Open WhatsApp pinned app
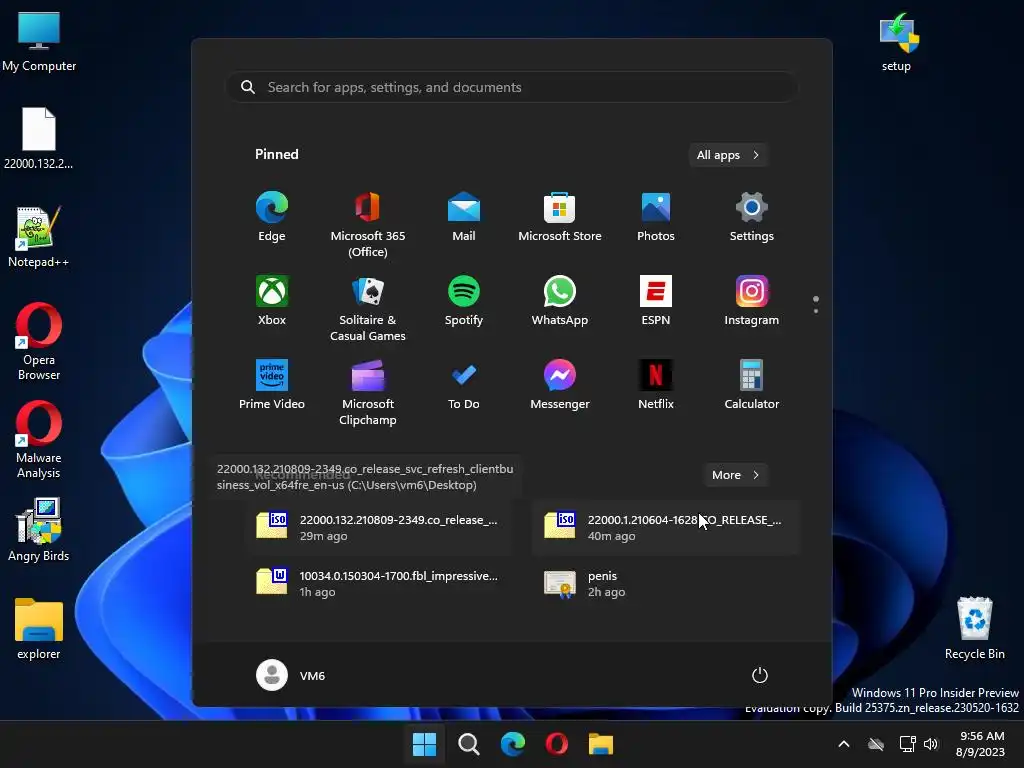This screenshot has height=768, width=1024. click(560, 300)
